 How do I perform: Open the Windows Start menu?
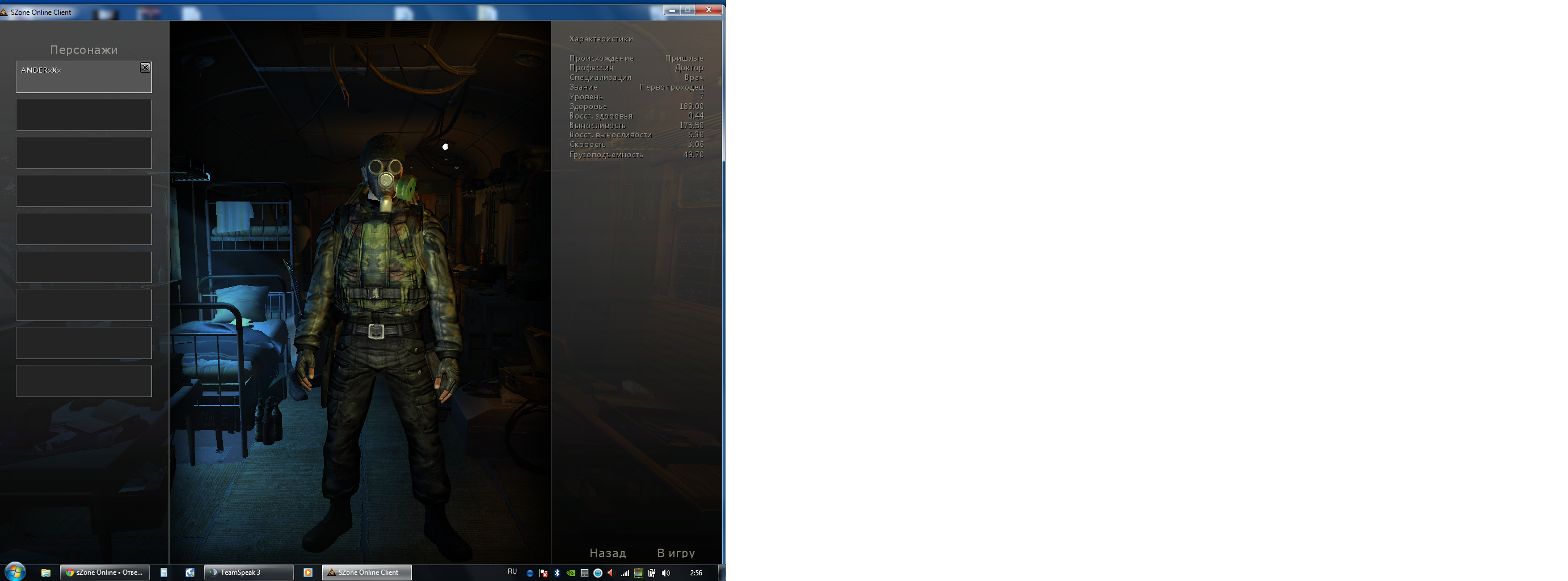point(15,572)
